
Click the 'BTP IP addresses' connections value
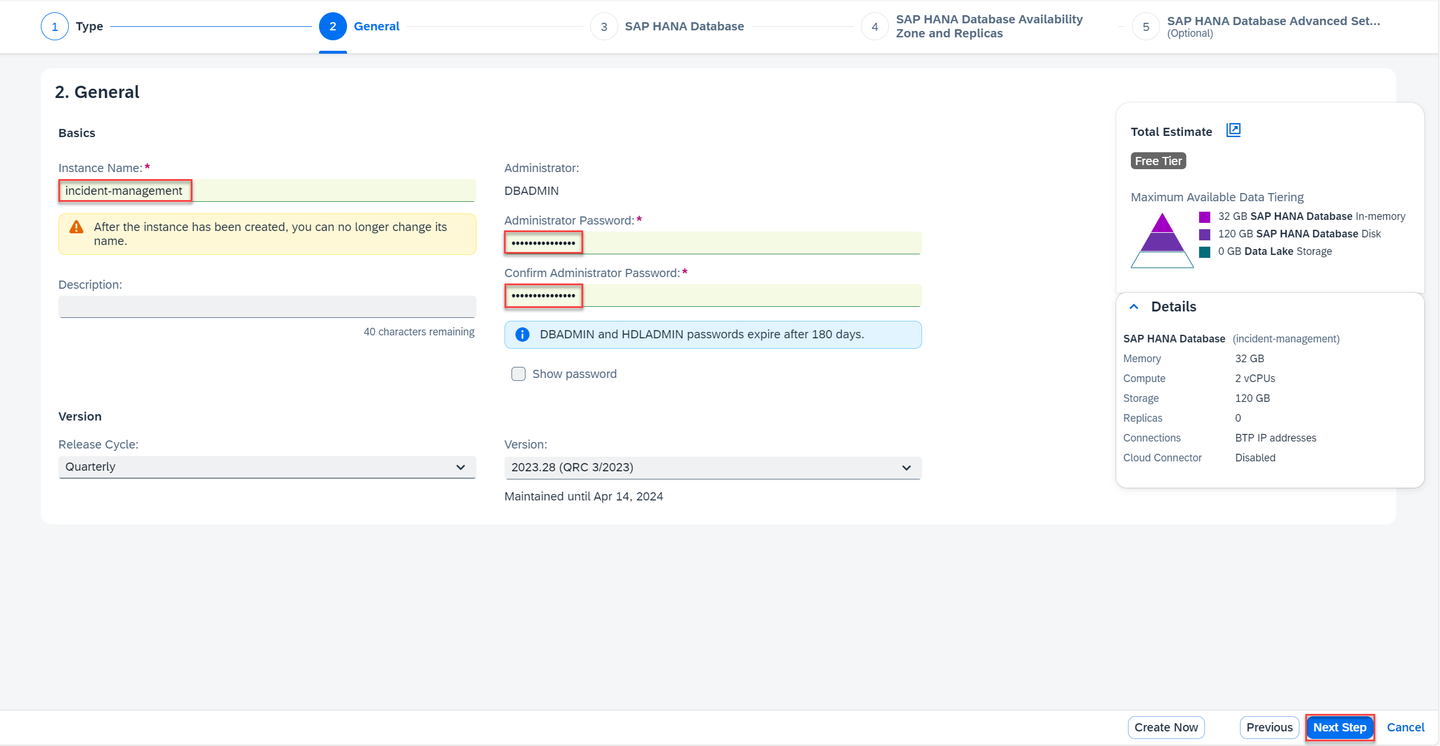tap(1275, 438)
